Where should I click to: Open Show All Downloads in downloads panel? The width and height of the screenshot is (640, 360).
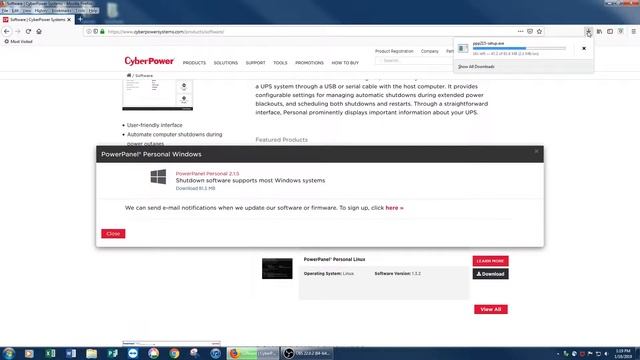pos(476,67)
